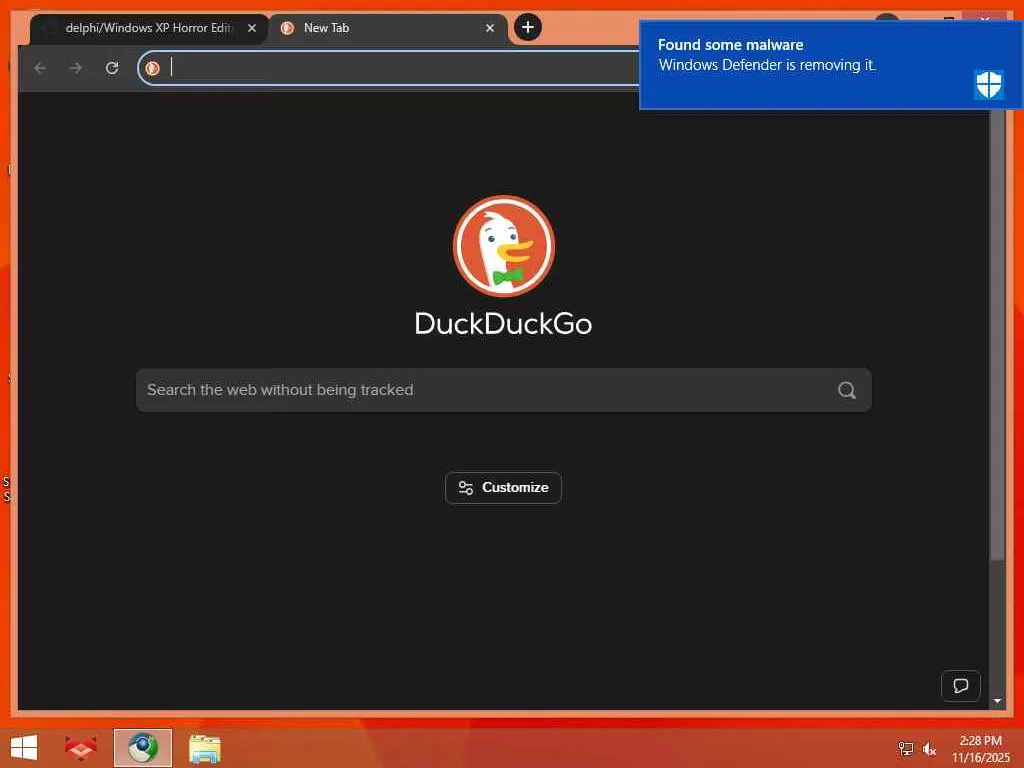This screenshot has width=1024, height=768.
Task: Open the Customize button
Action: (503, 488)
